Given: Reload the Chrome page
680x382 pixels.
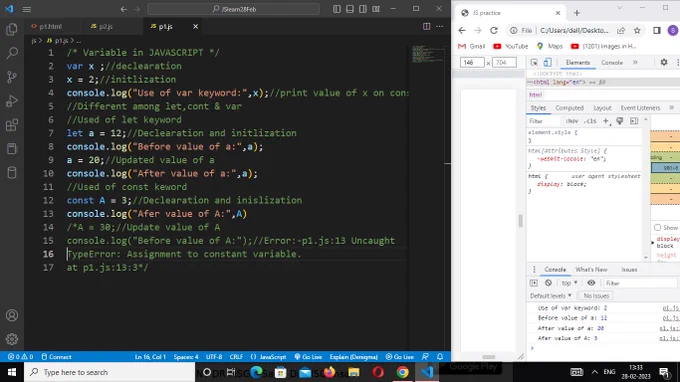Looking at the screenshot, I should (494, 30).
